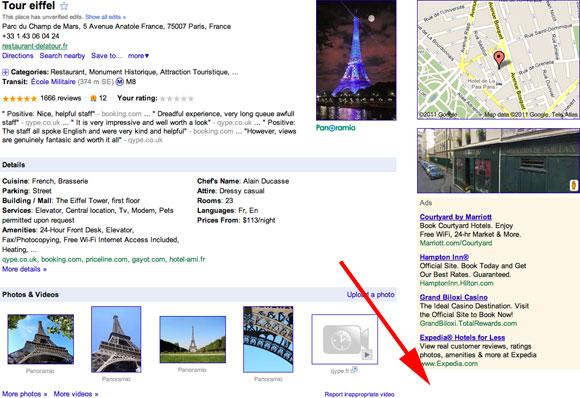580x398 pixels.
Task: Click the orange review badge icon
Action: pos(94,98)
